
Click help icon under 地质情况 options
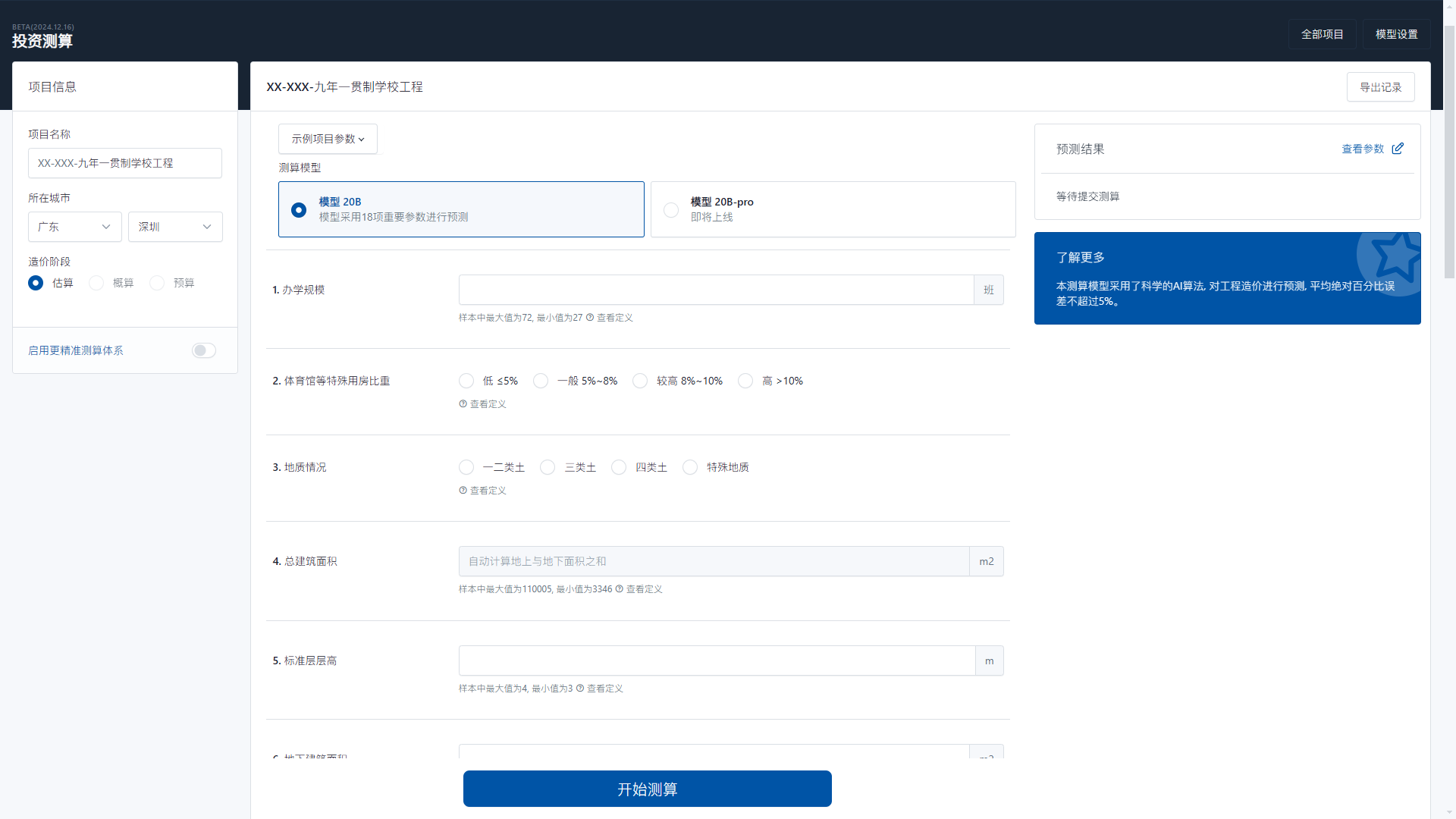click(463, 491)
